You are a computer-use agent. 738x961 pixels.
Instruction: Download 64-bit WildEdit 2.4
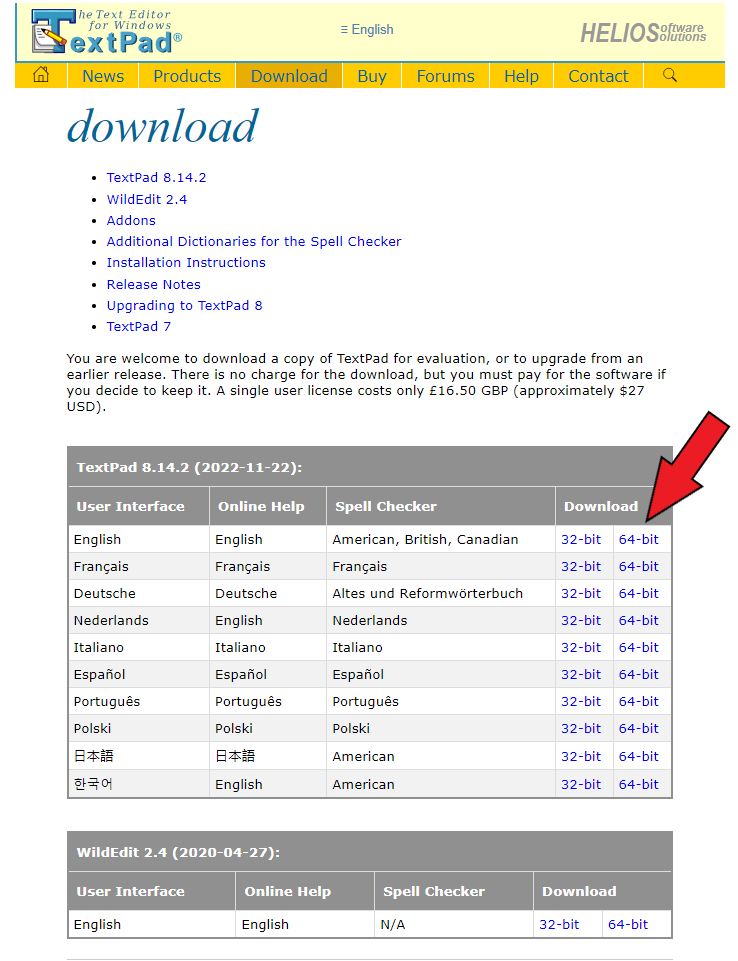point(628,924)
